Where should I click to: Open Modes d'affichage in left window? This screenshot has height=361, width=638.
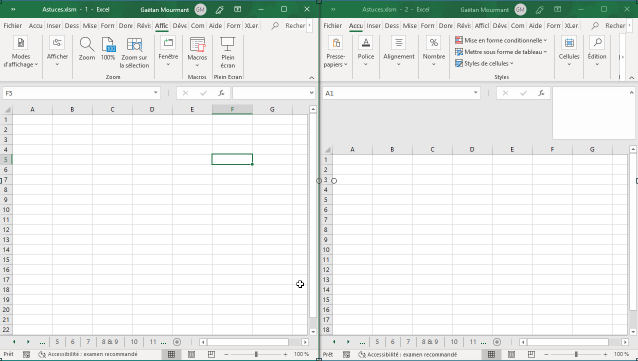[x=21, y=52]
